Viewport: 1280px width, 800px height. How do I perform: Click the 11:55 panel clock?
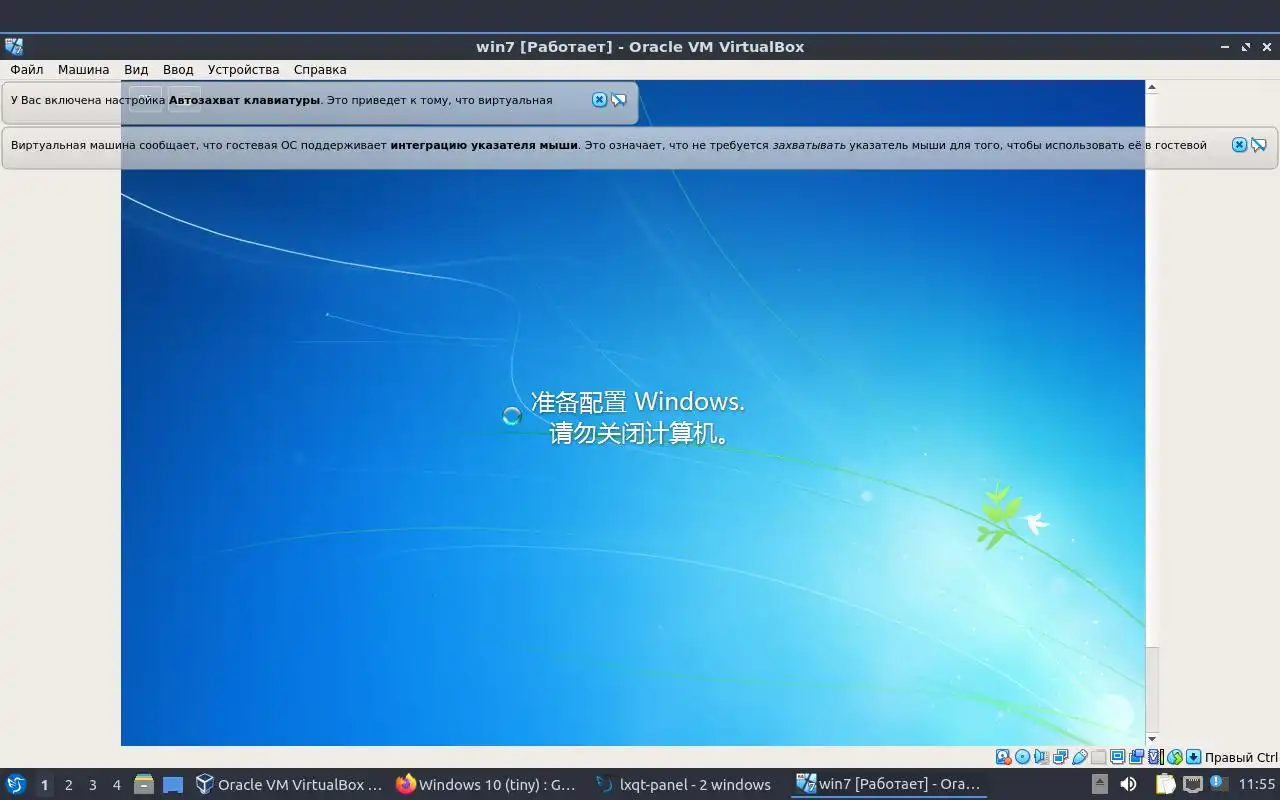1256,785
